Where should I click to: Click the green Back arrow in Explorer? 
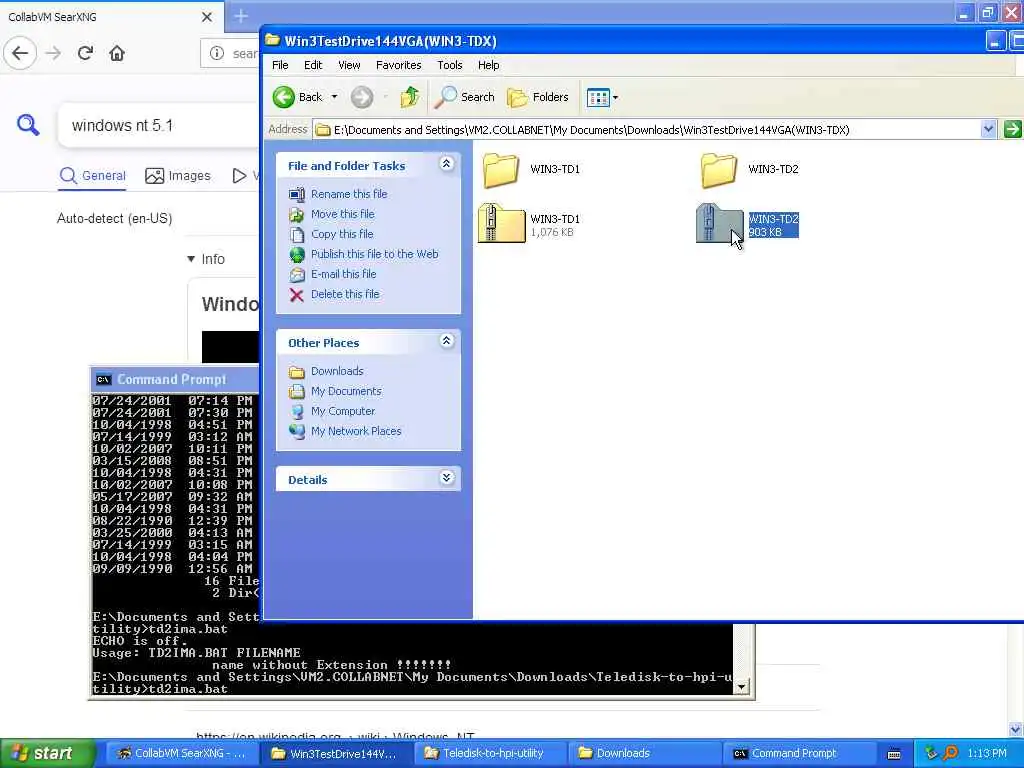click(283, 97)
